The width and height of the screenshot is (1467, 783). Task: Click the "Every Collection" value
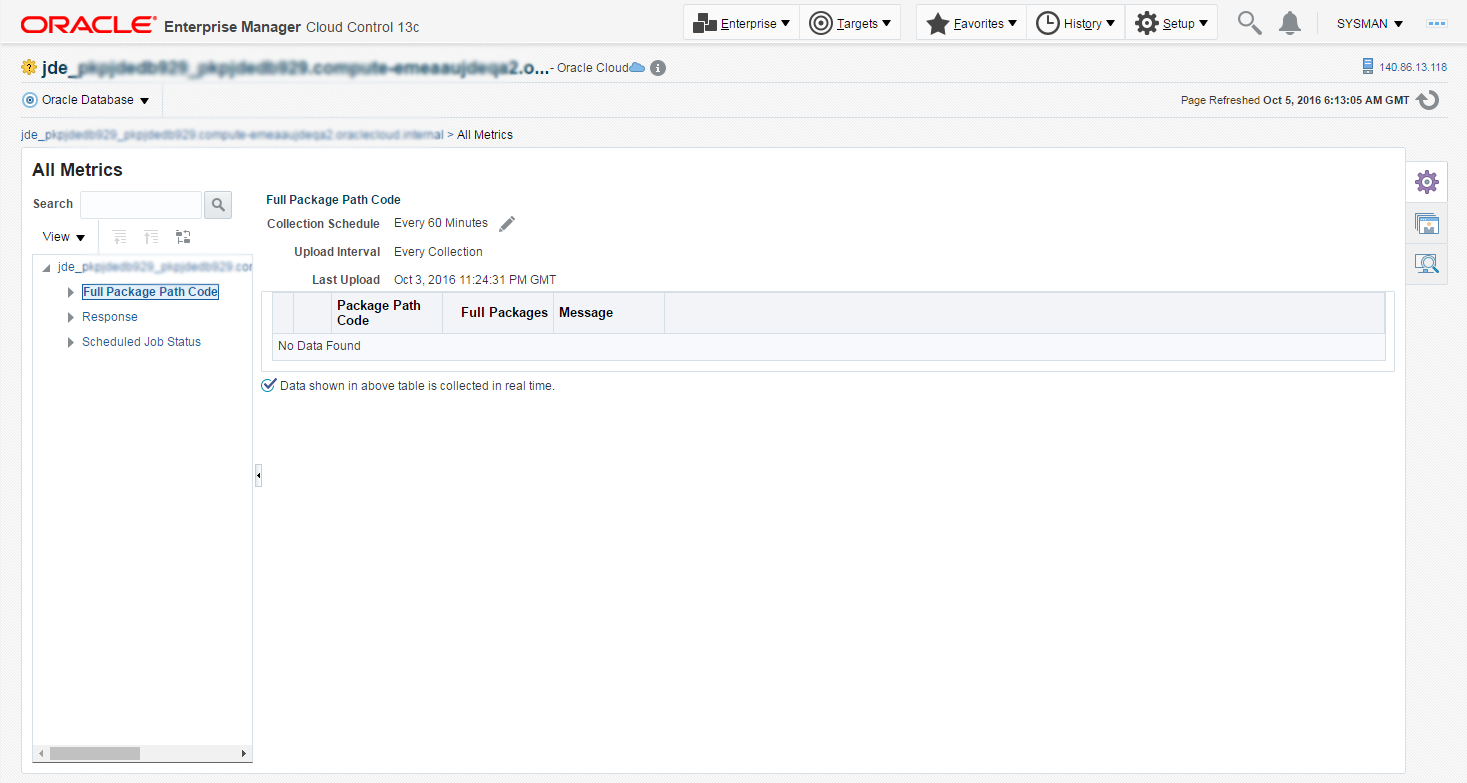pos(438,252)
